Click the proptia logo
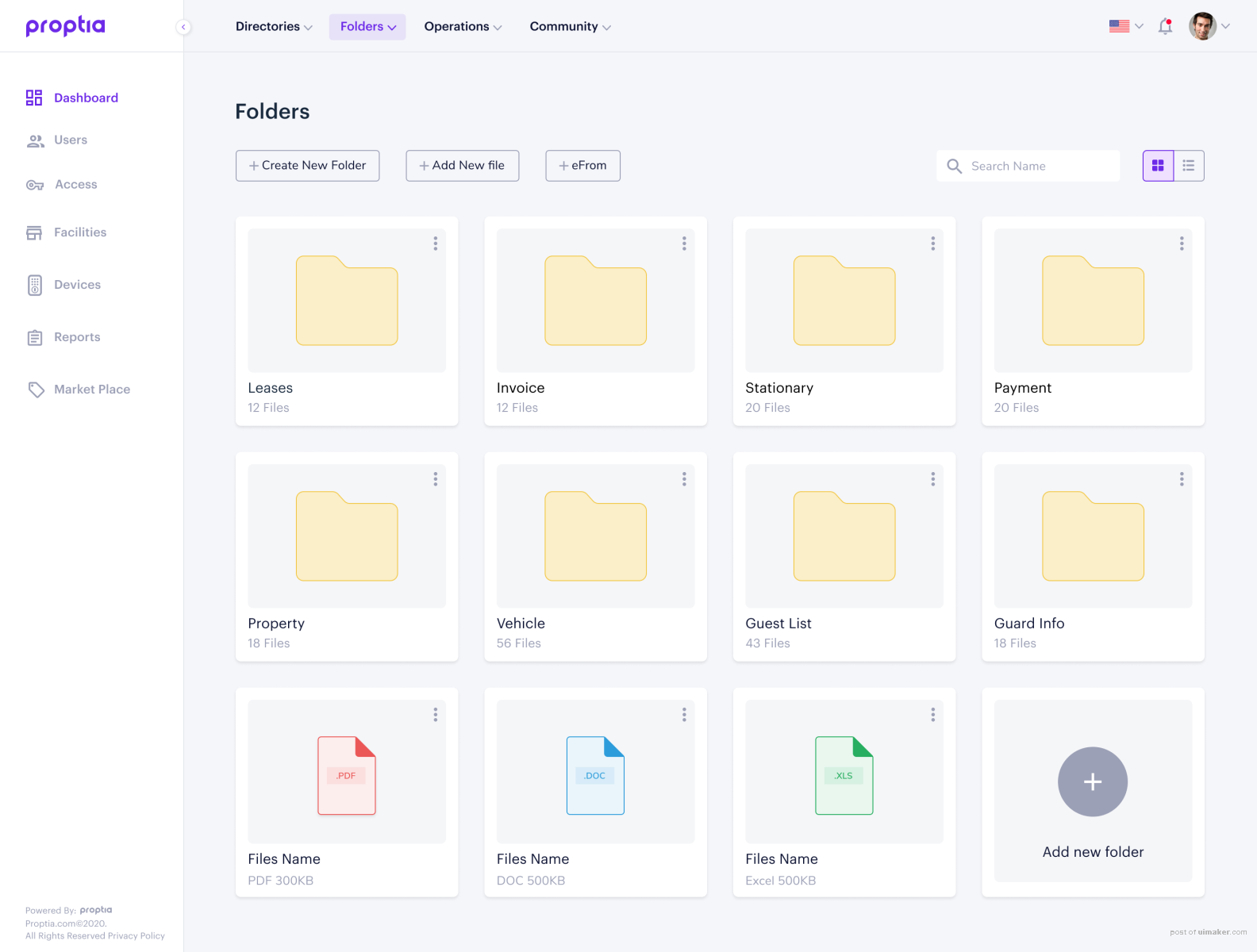The width and height of the screenshot is (1257, 952). coord(65,26)
